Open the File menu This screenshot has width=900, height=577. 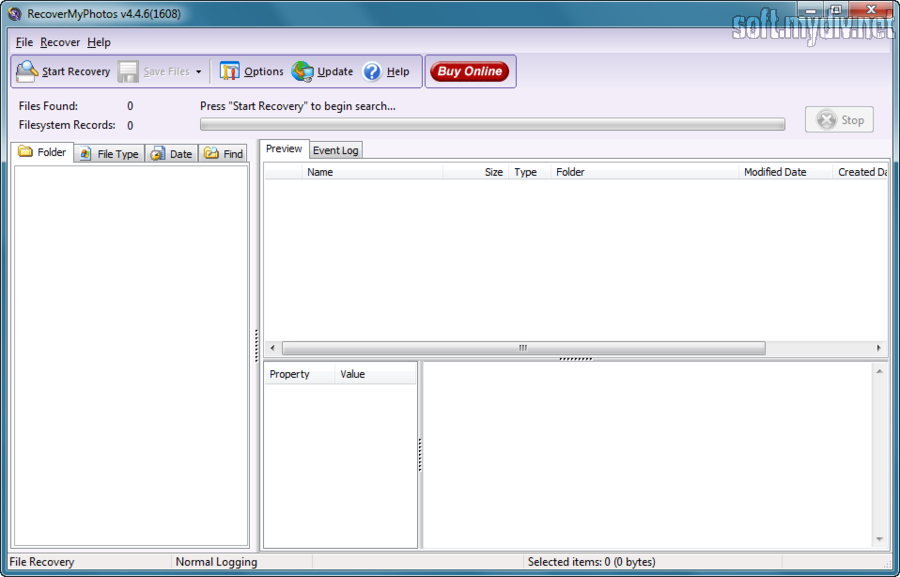(x=24, y=42)
